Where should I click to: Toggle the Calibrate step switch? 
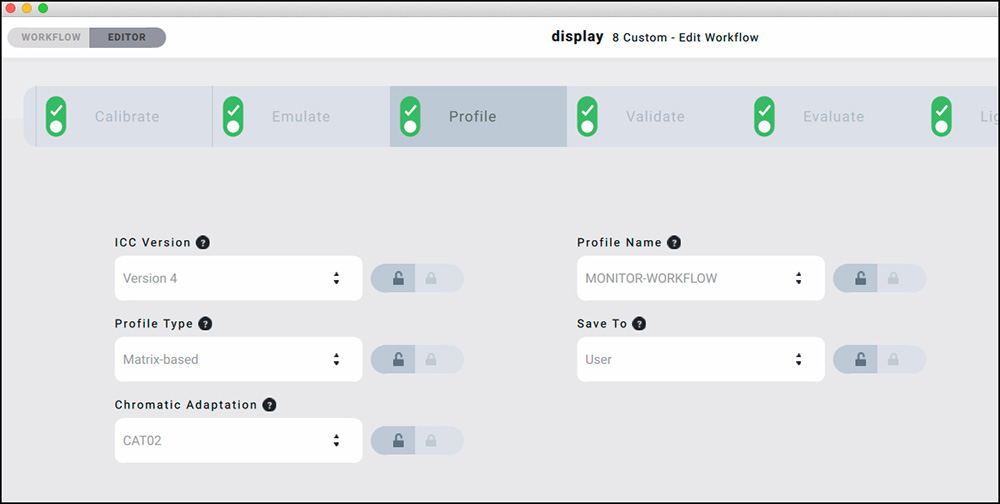(x=56, y=117)
